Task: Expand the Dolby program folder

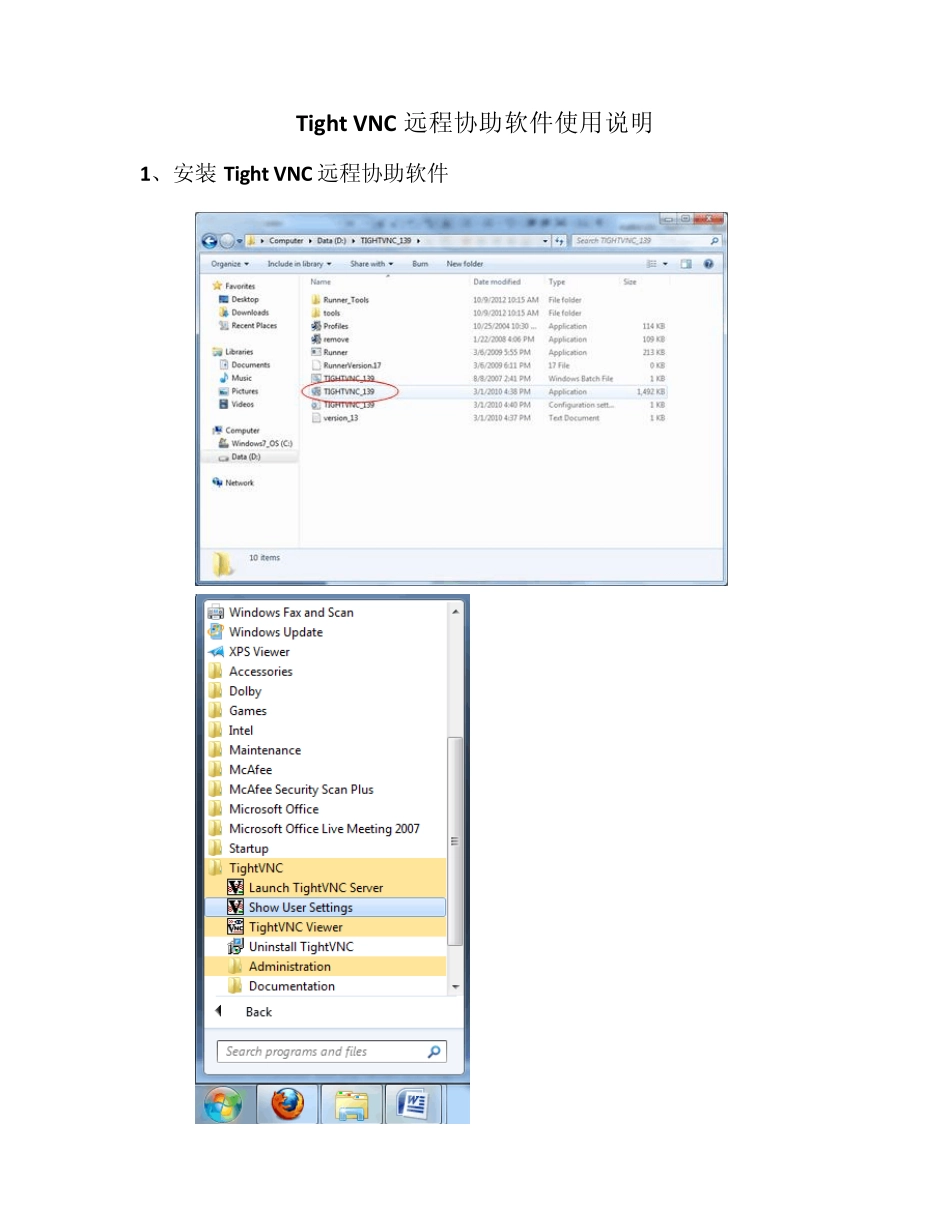Action: 245,691
